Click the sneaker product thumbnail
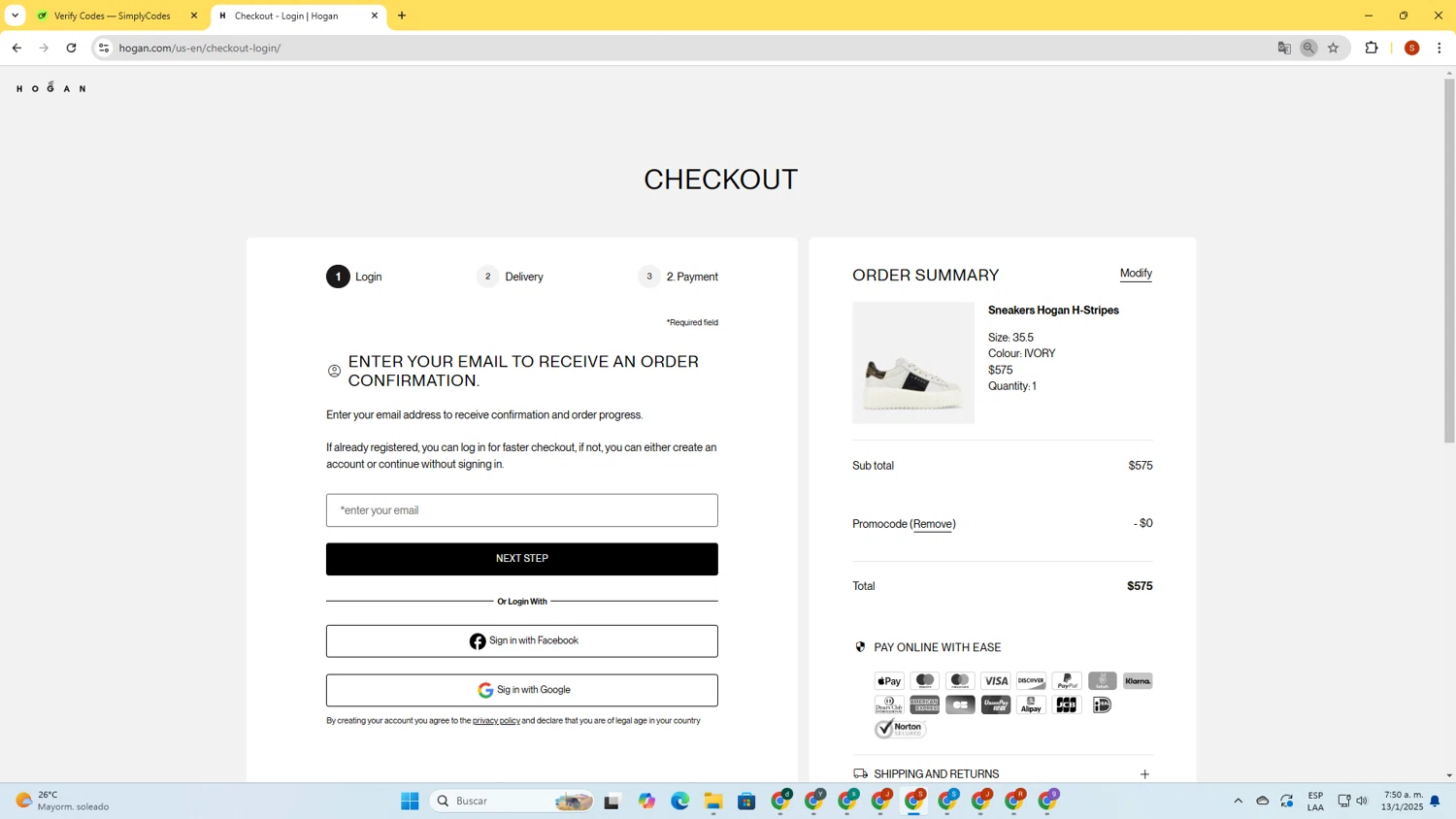 pos(913,363)
